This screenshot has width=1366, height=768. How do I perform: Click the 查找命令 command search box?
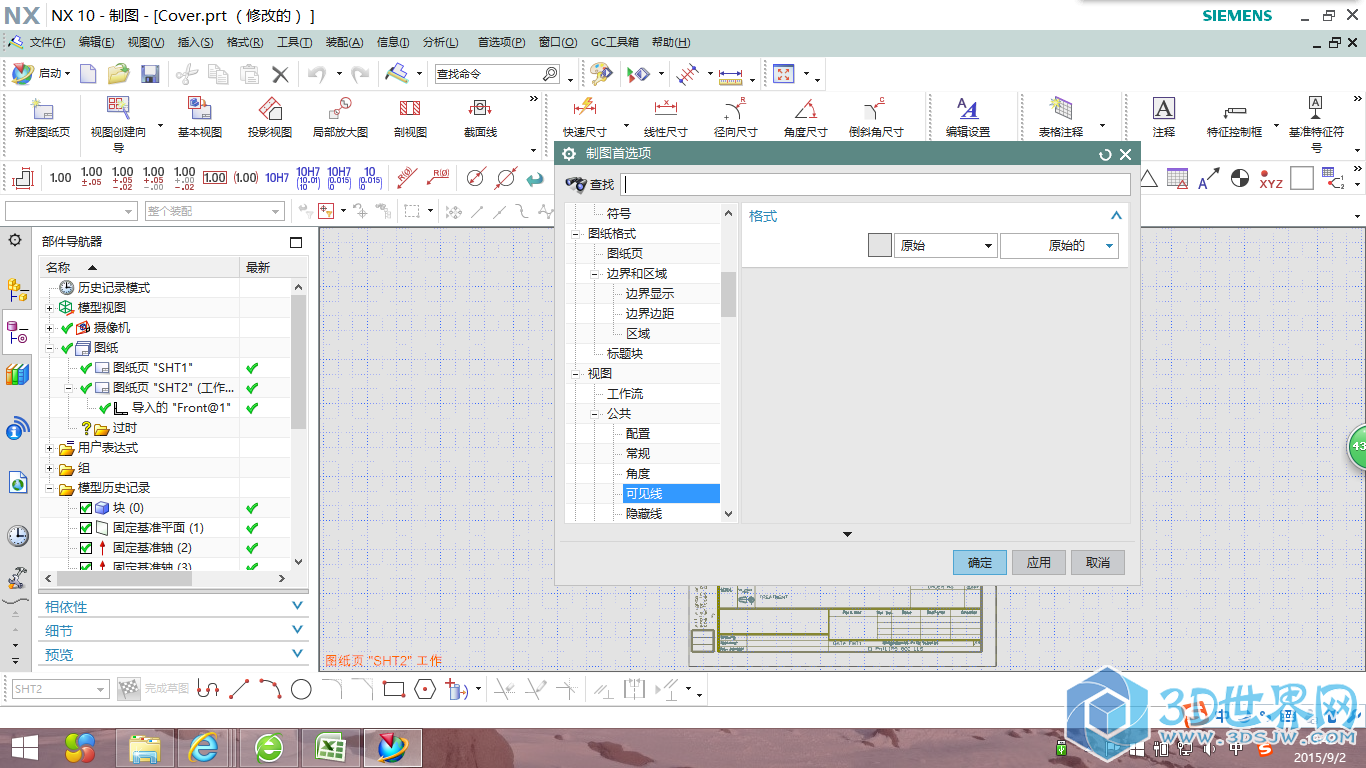pyautogui.click(x=497, y=74)
